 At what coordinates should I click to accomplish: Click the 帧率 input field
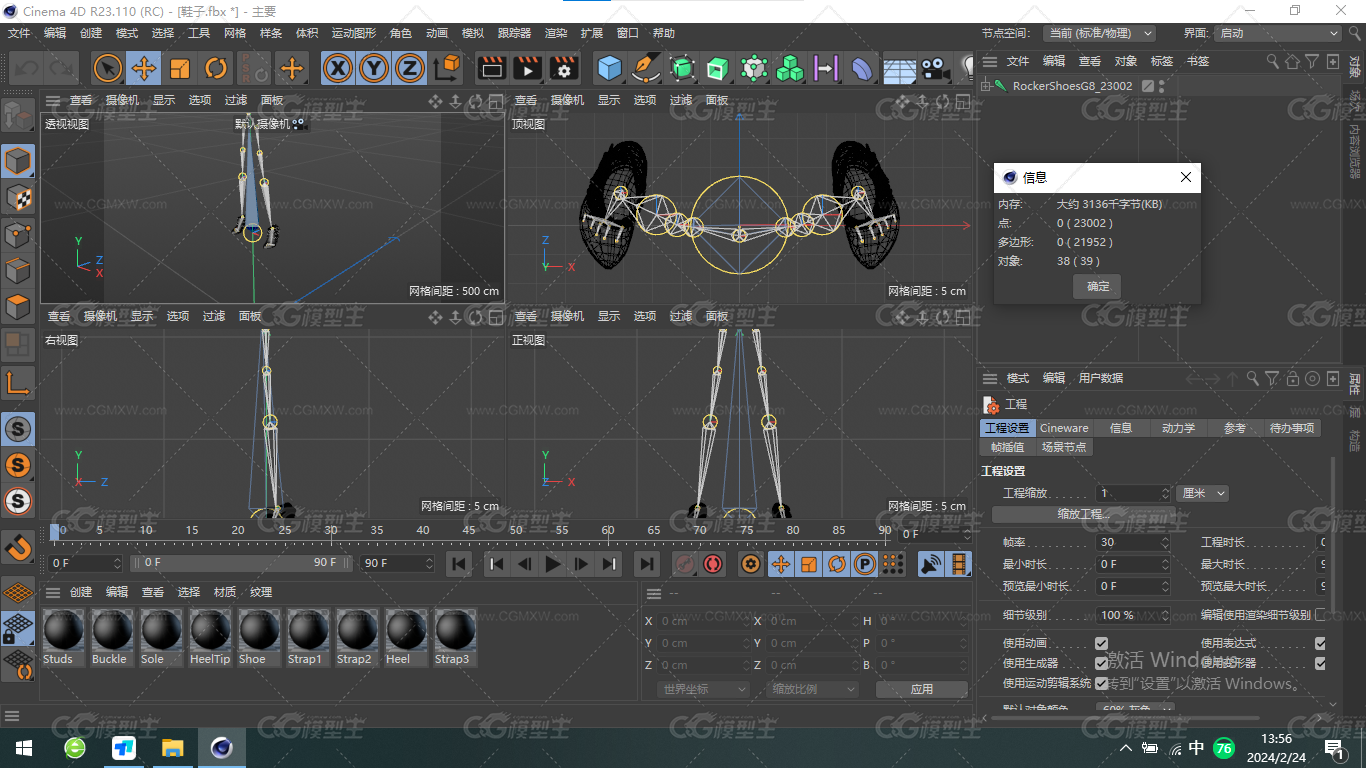[1128, 542]
